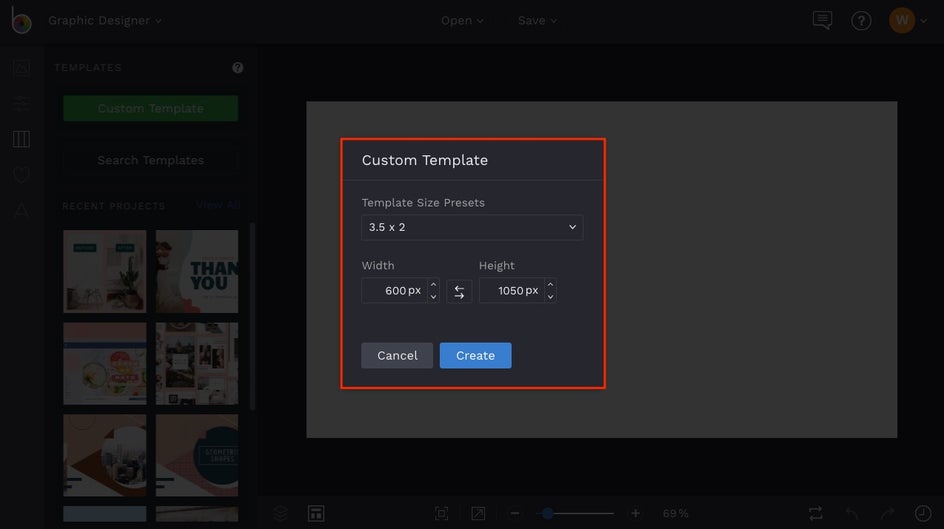The height and width of the screenshot is (529, 944).
Task: Open the city circle template thumbnail
Action: coord(105,456)
